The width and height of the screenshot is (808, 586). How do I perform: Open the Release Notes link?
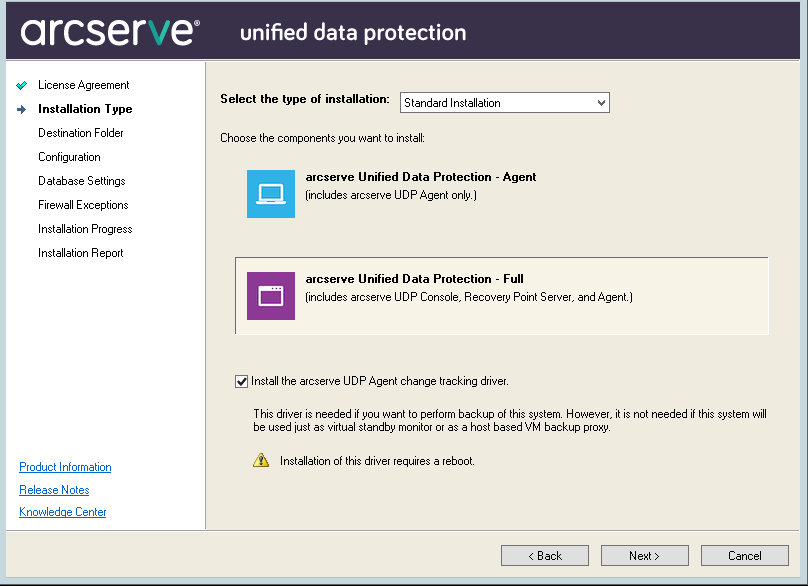tap(54, 490)
